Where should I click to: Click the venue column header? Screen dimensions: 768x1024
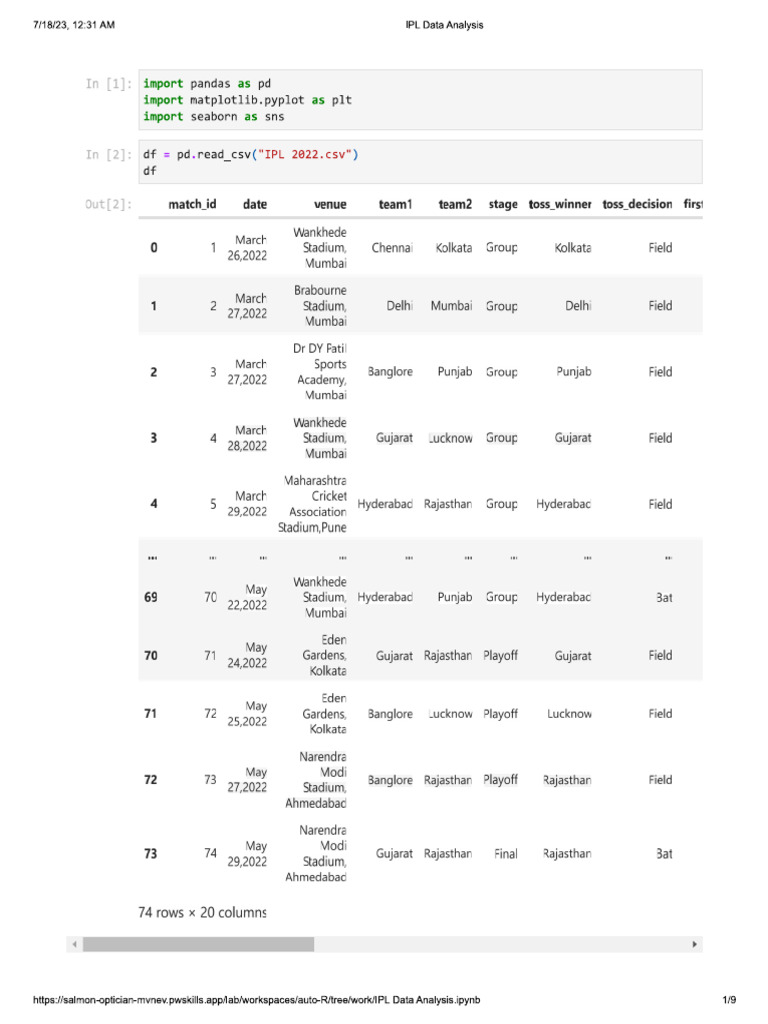330,204
